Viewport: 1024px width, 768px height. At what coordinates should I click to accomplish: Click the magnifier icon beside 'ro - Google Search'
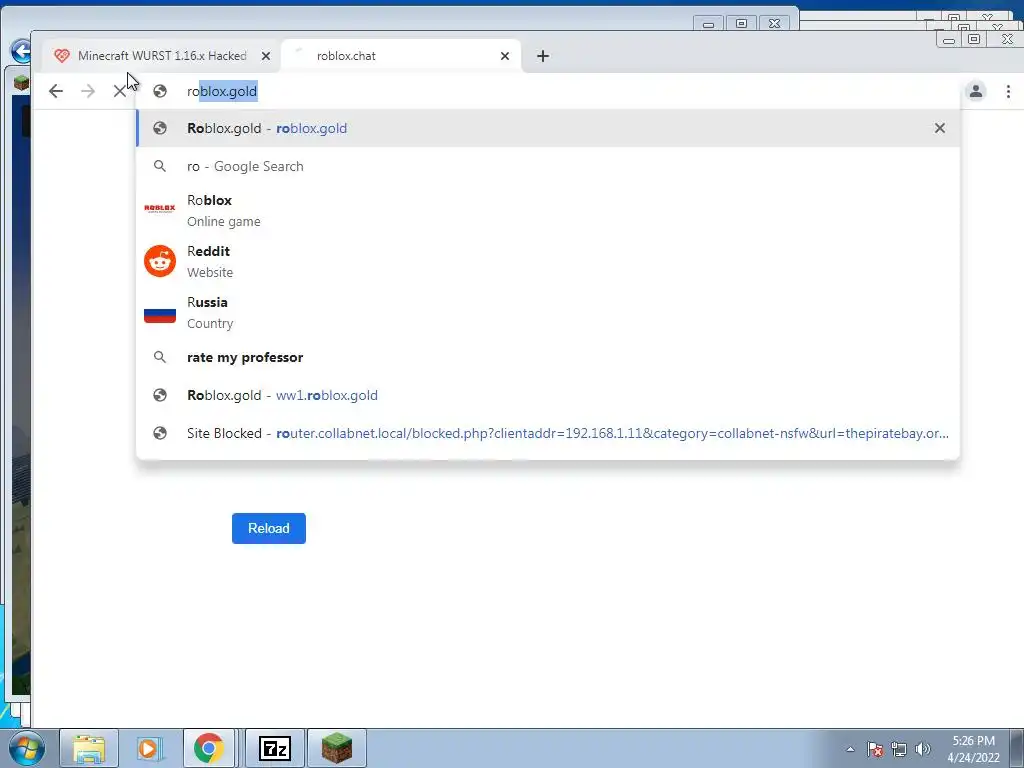(x=159, y=166)
